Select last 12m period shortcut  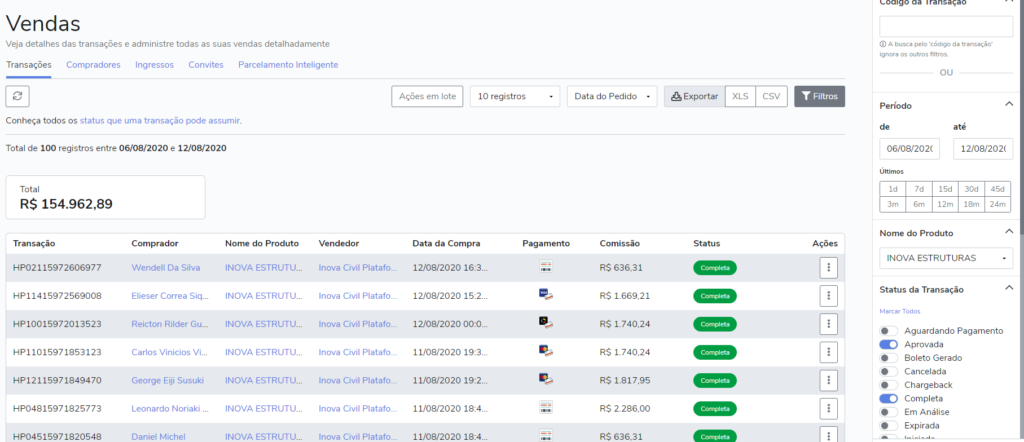[x=945, y=205]
